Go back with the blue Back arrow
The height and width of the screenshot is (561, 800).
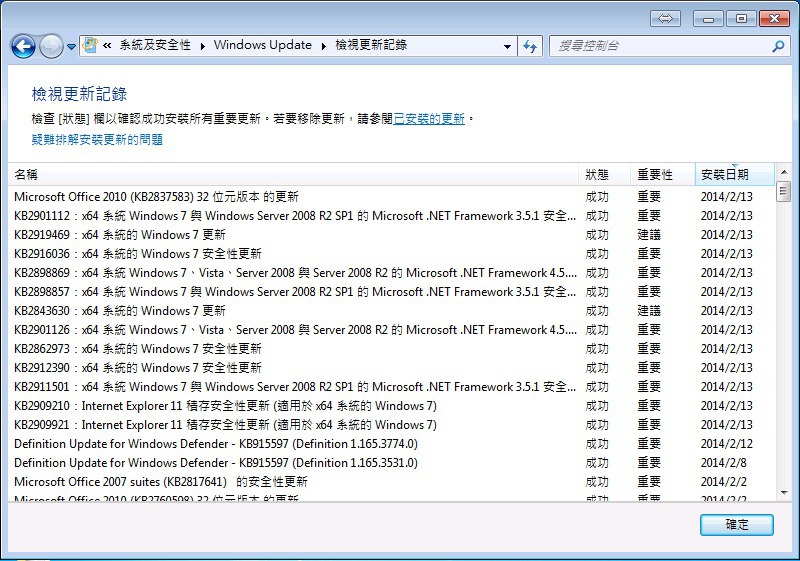(x=23, y=47)
